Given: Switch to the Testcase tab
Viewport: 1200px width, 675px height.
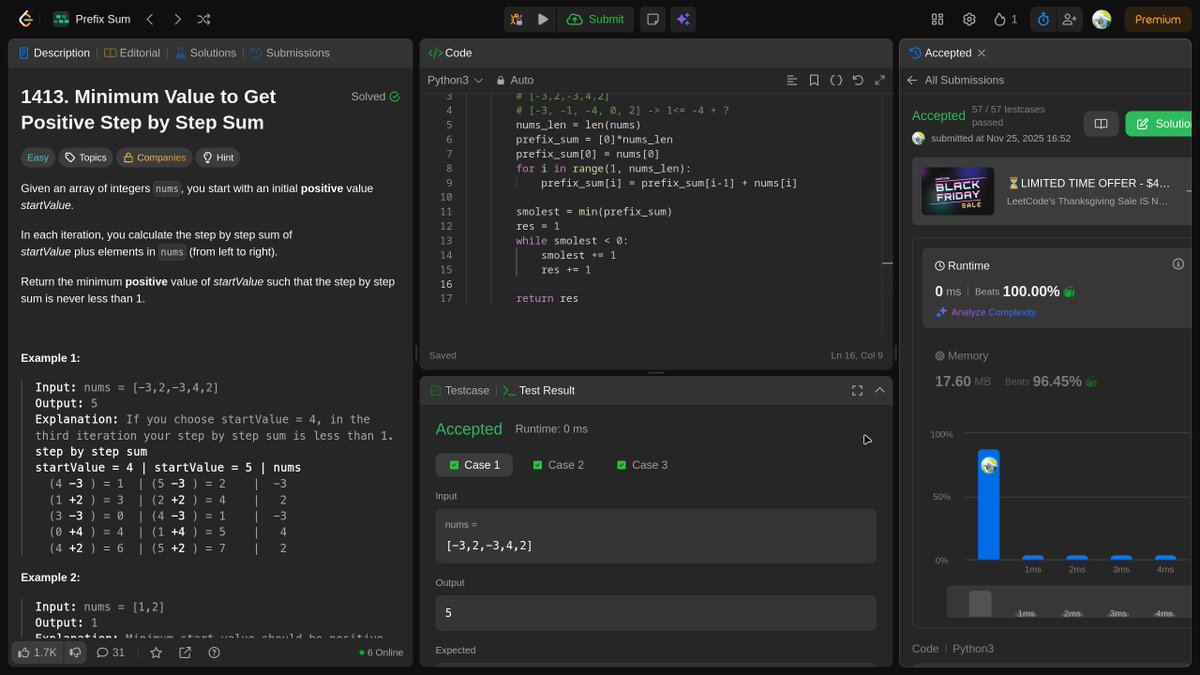Looking at the screenshot, I should click(460, 390).
